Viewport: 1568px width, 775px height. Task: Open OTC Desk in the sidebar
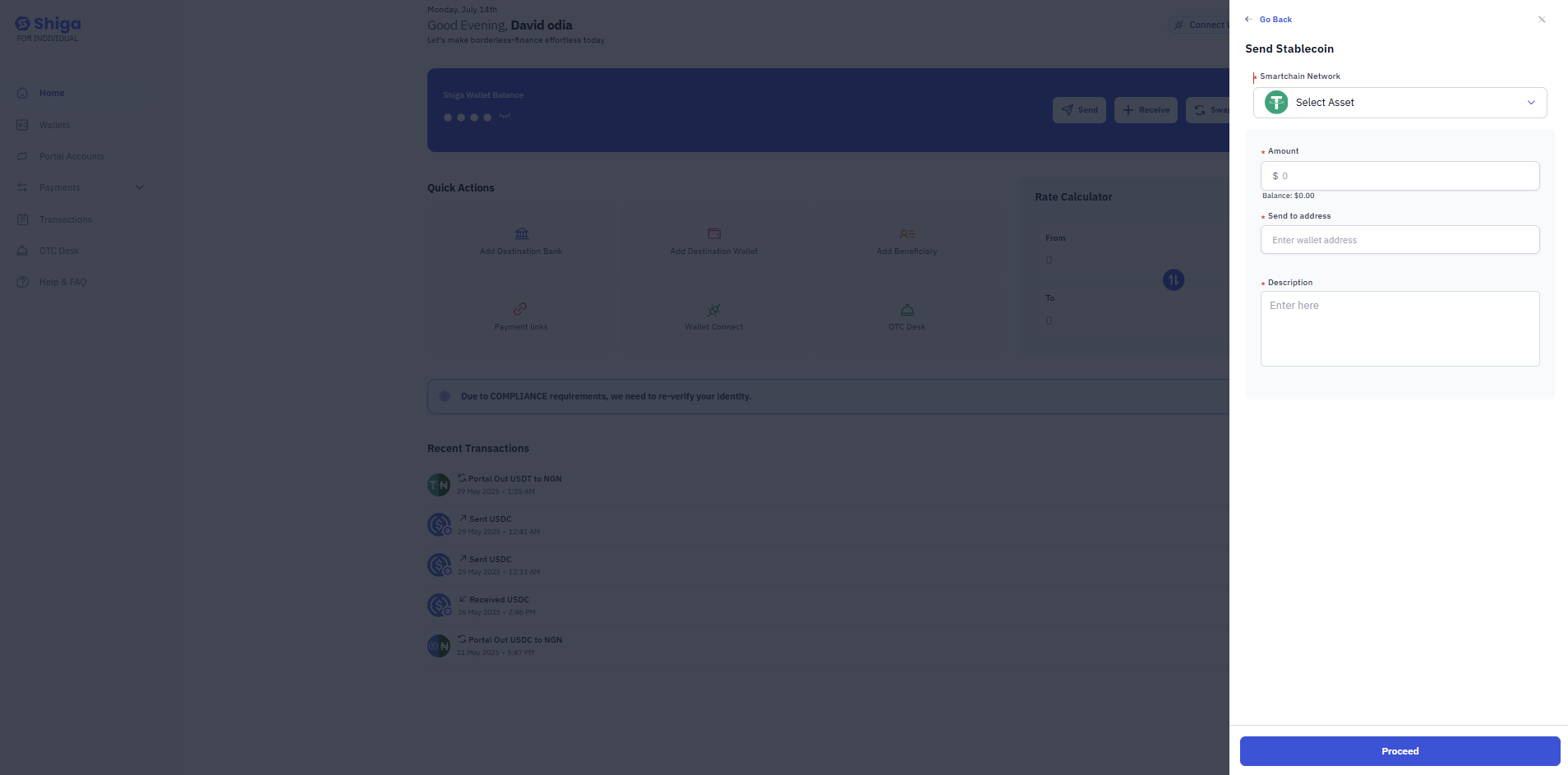[x=59, y=251]
